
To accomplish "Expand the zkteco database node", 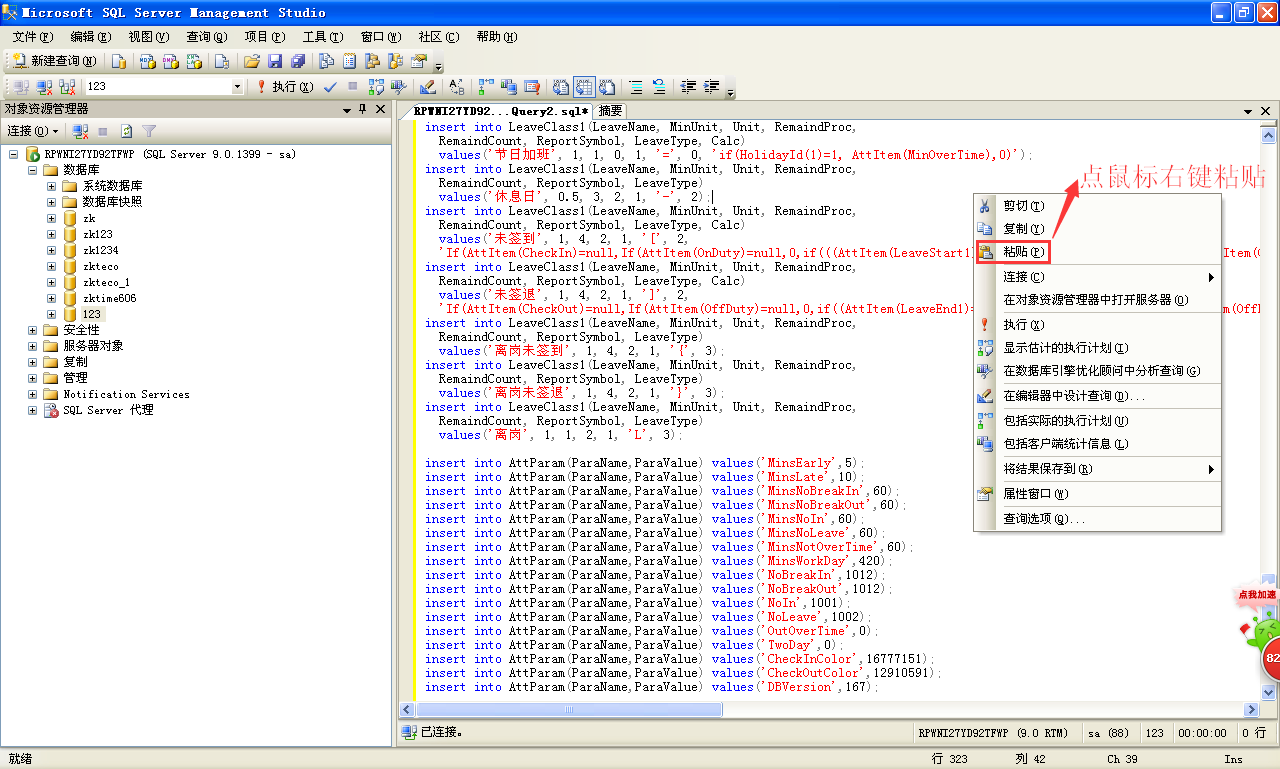I will pyautogui.click(x=52, y=266).
